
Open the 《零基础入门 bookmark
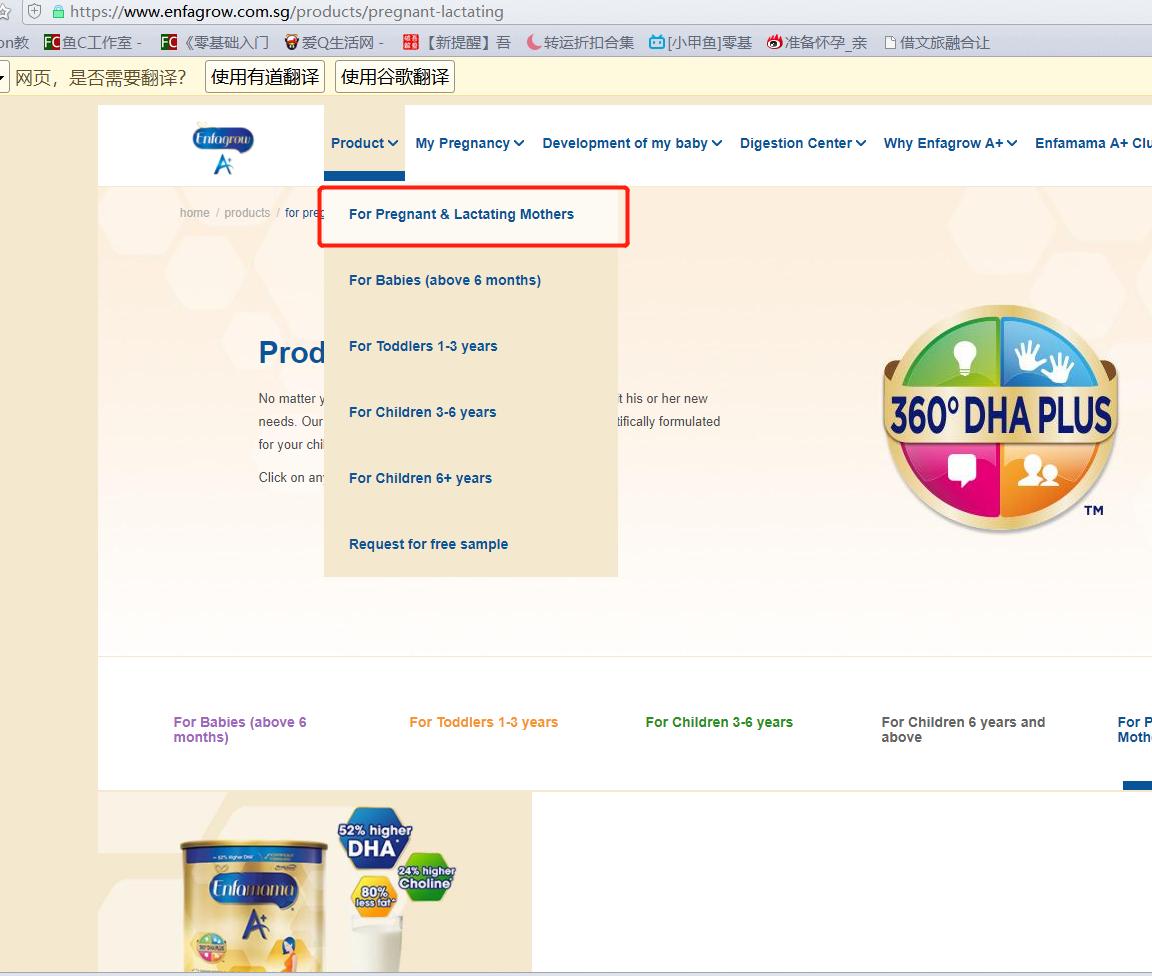point(215,43)
